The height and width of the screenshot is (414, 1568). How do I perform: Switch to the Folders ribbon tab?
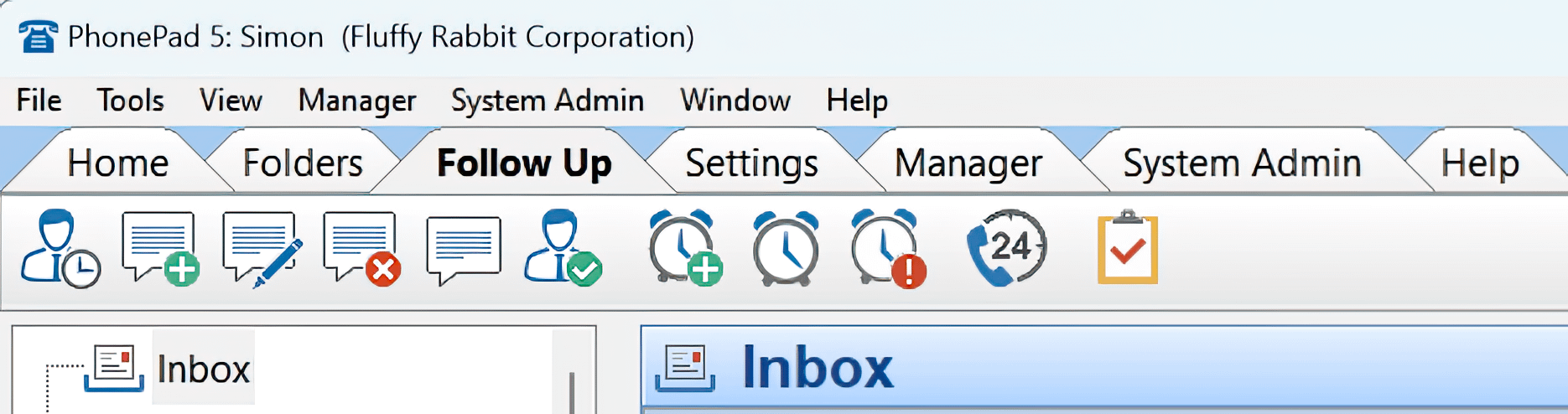click(303, 163)
